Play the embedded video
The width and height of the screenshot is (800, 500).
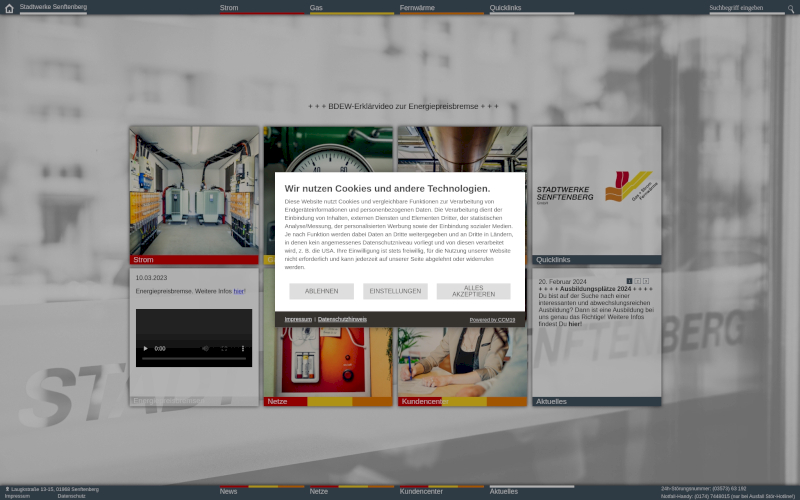point(145,348)
